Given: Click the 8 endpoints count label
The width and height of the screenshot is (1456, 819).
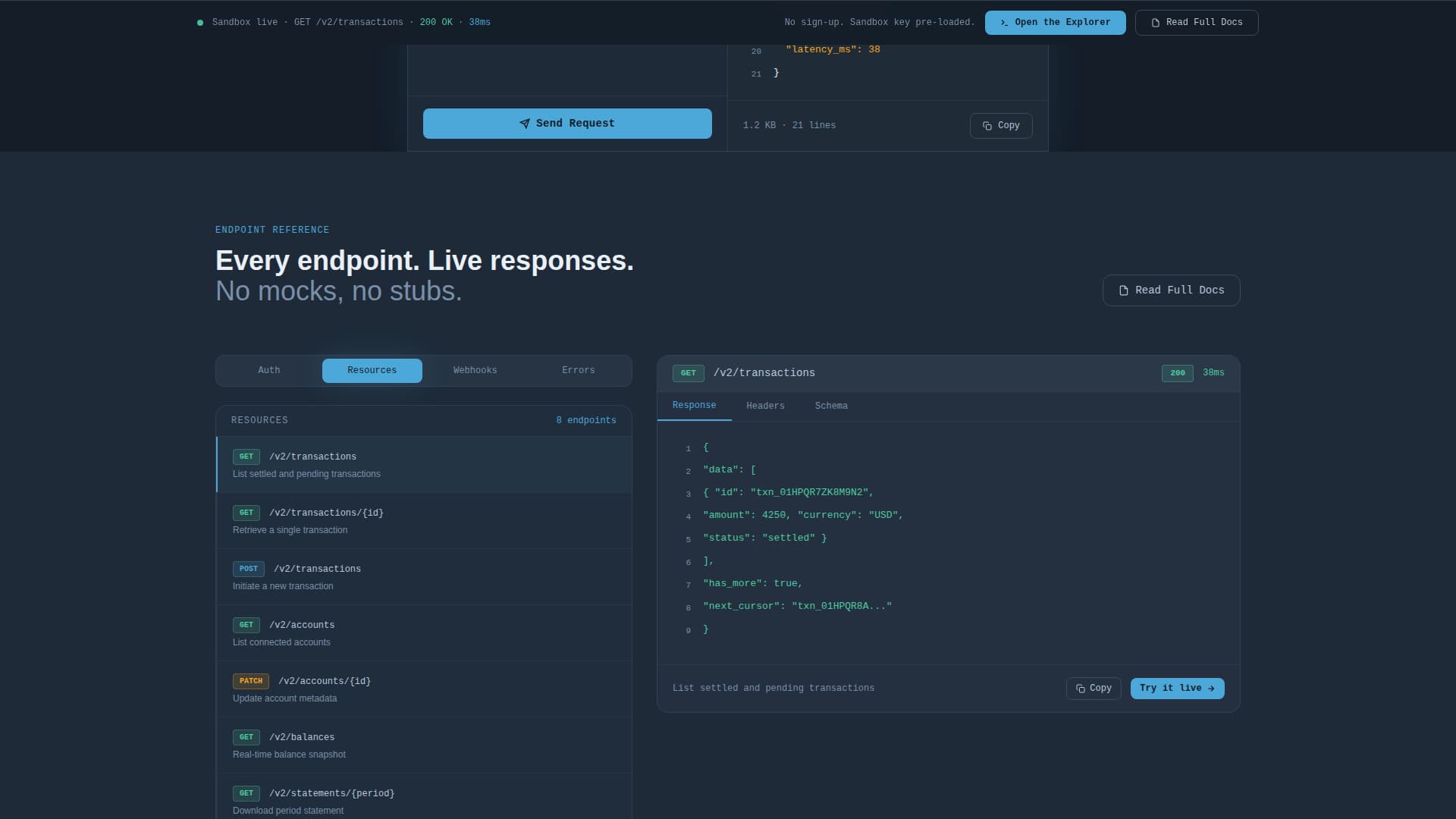Looking at the screenshot, I should click(x=586, y=421).
